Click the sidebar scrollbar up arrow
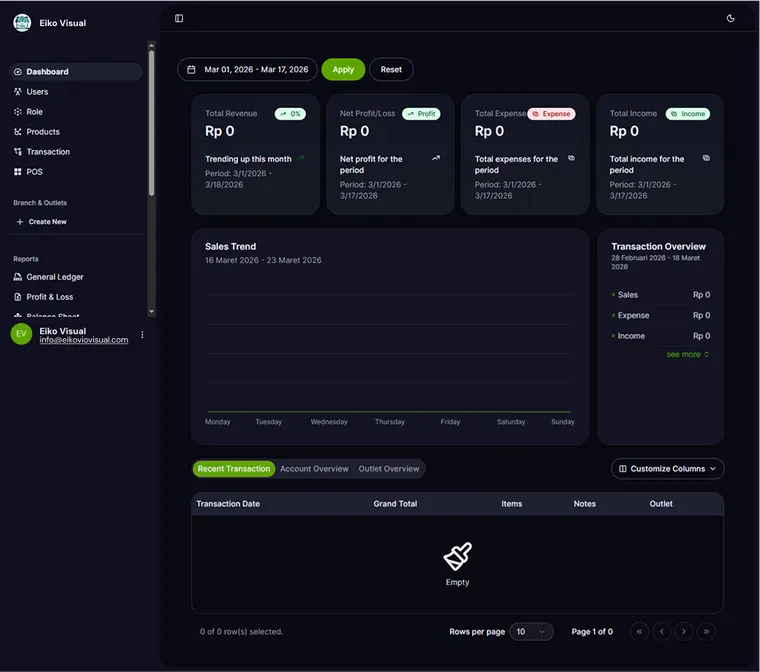This screenshot has width=760, height=672. 151,46
